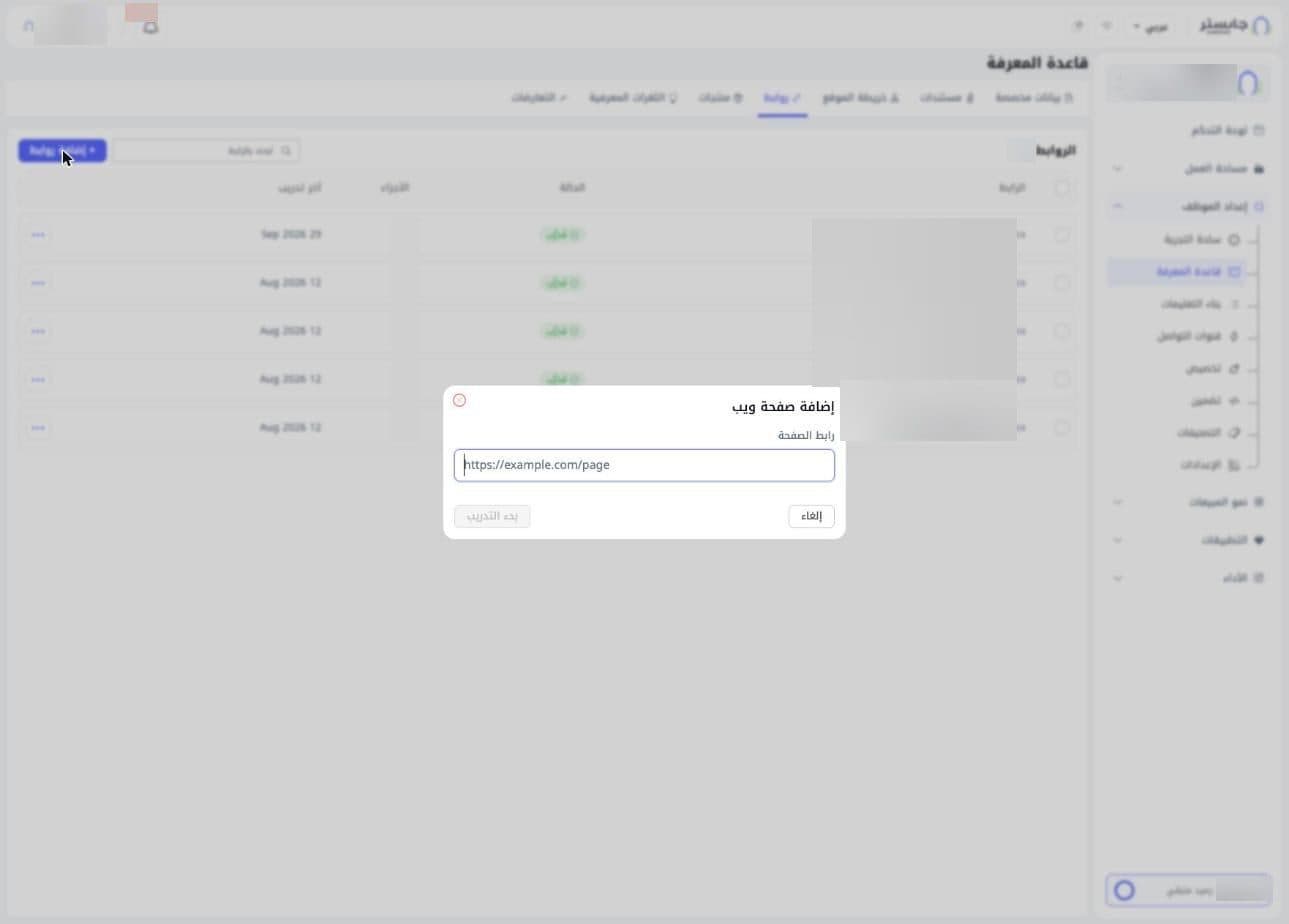Click the date 29 Sep 2026
The height and width of the screenshot is (924, 1289).
[x=291, y=235]
